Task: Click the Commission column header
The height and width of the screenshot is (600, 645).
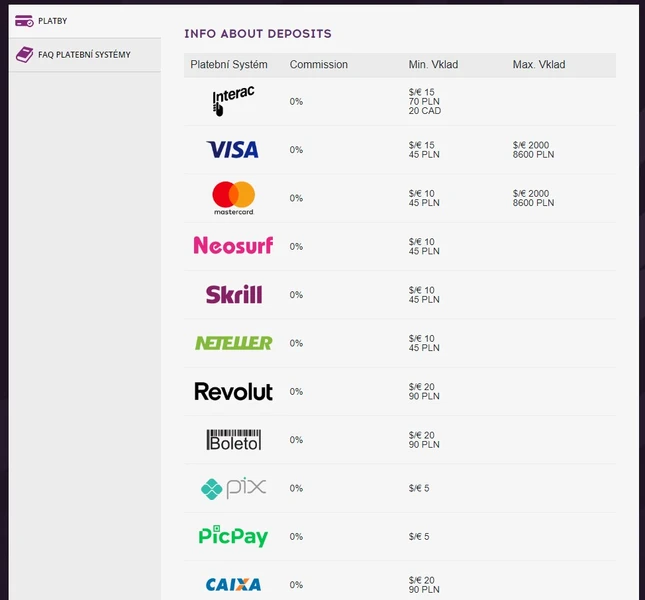Action: tap(318, 65)
